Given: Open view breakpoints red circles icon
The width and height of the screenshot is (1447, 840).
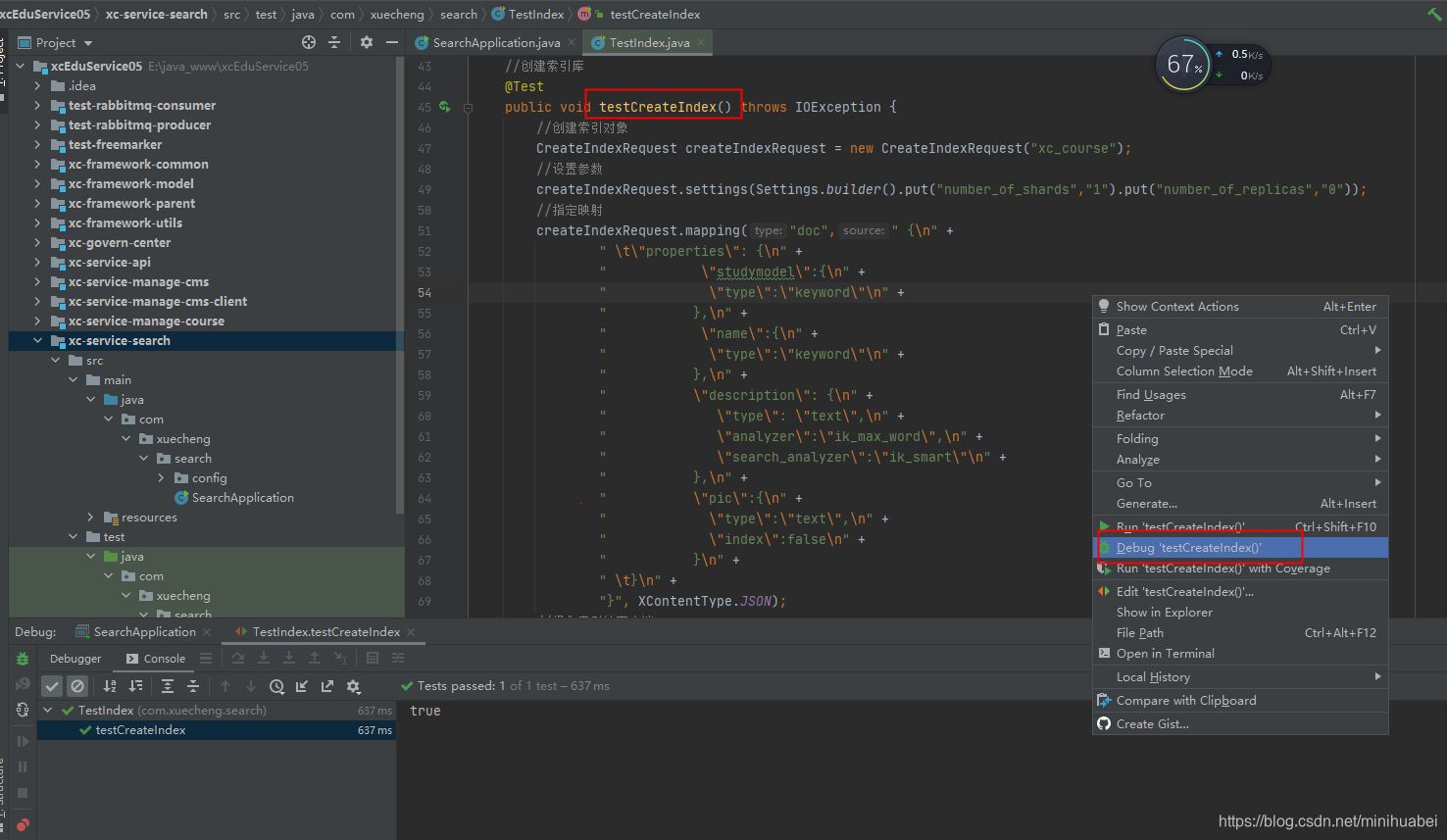Looking at the screenshot, I should coord(23,824).
